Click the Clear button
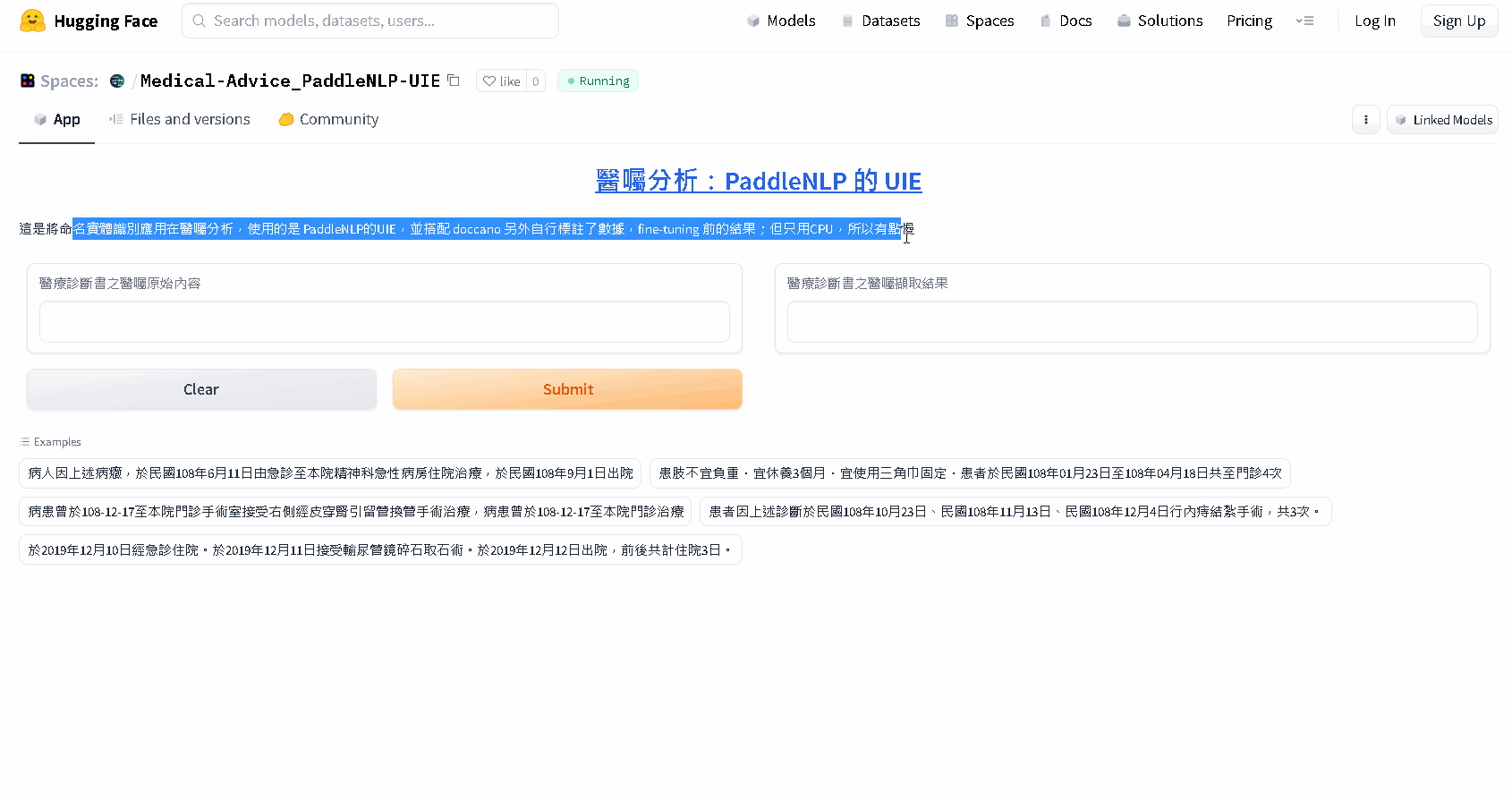Viewport: 1512px width, 800px height. point(201,389)
